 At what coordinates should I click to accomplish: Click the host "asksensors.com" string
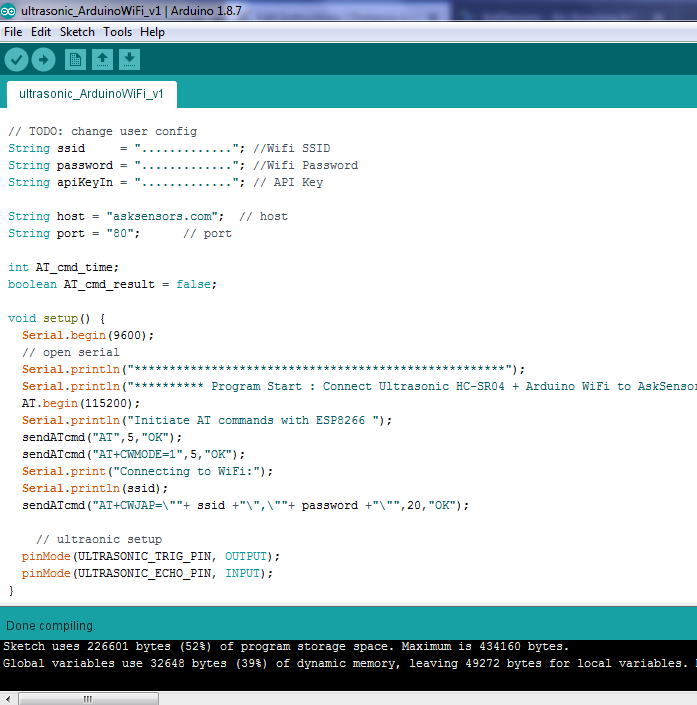point(162,216)
